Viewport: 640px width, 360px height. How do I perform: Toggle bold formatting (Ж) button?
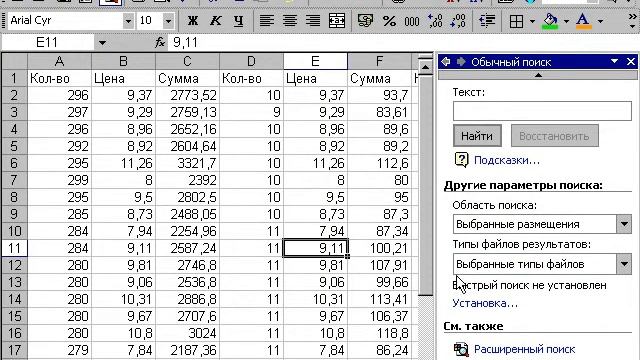pos(193,20)
